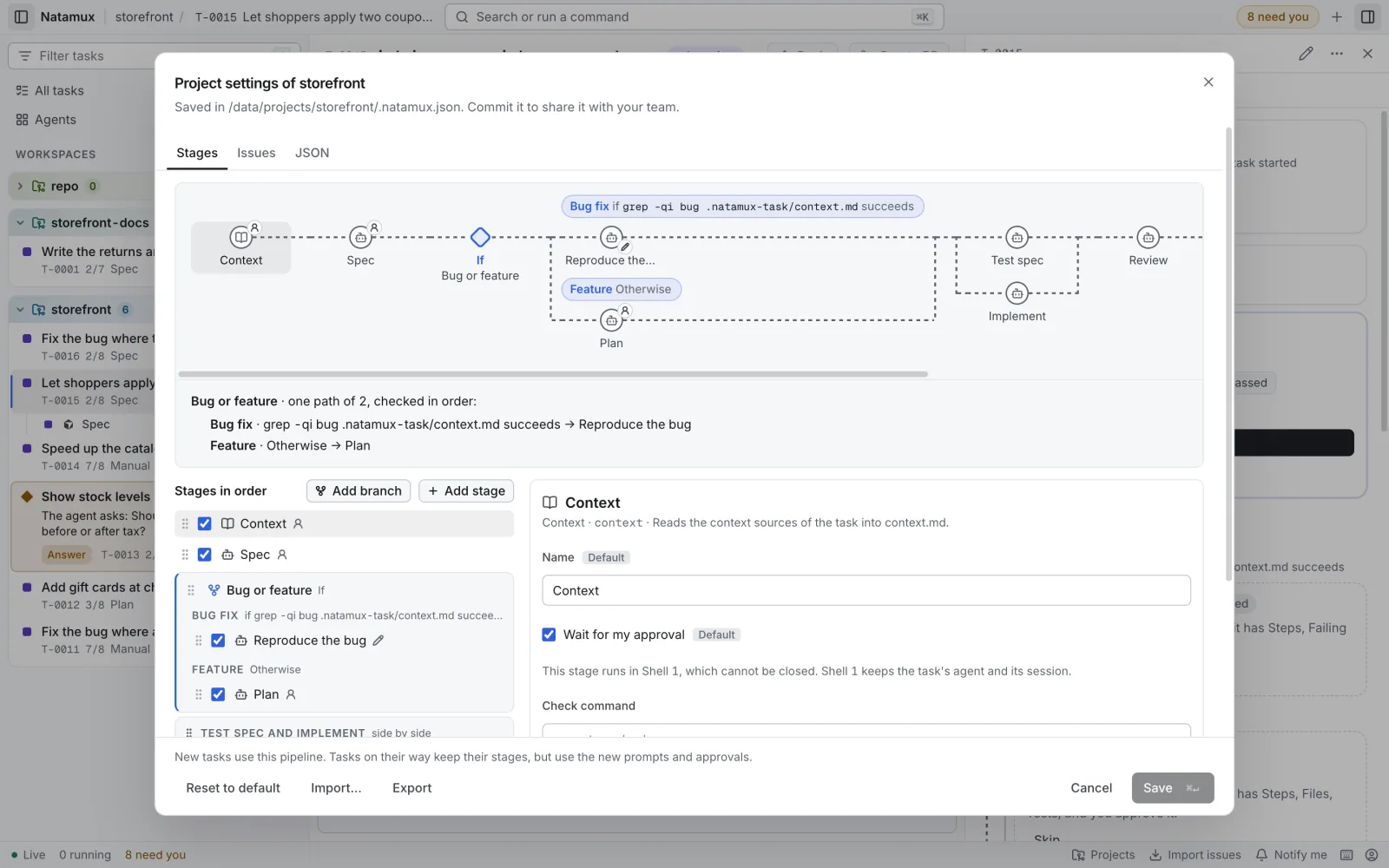1389x868 pixels.
Task: Switch to the Issues tab
Action: pos(256,153)
